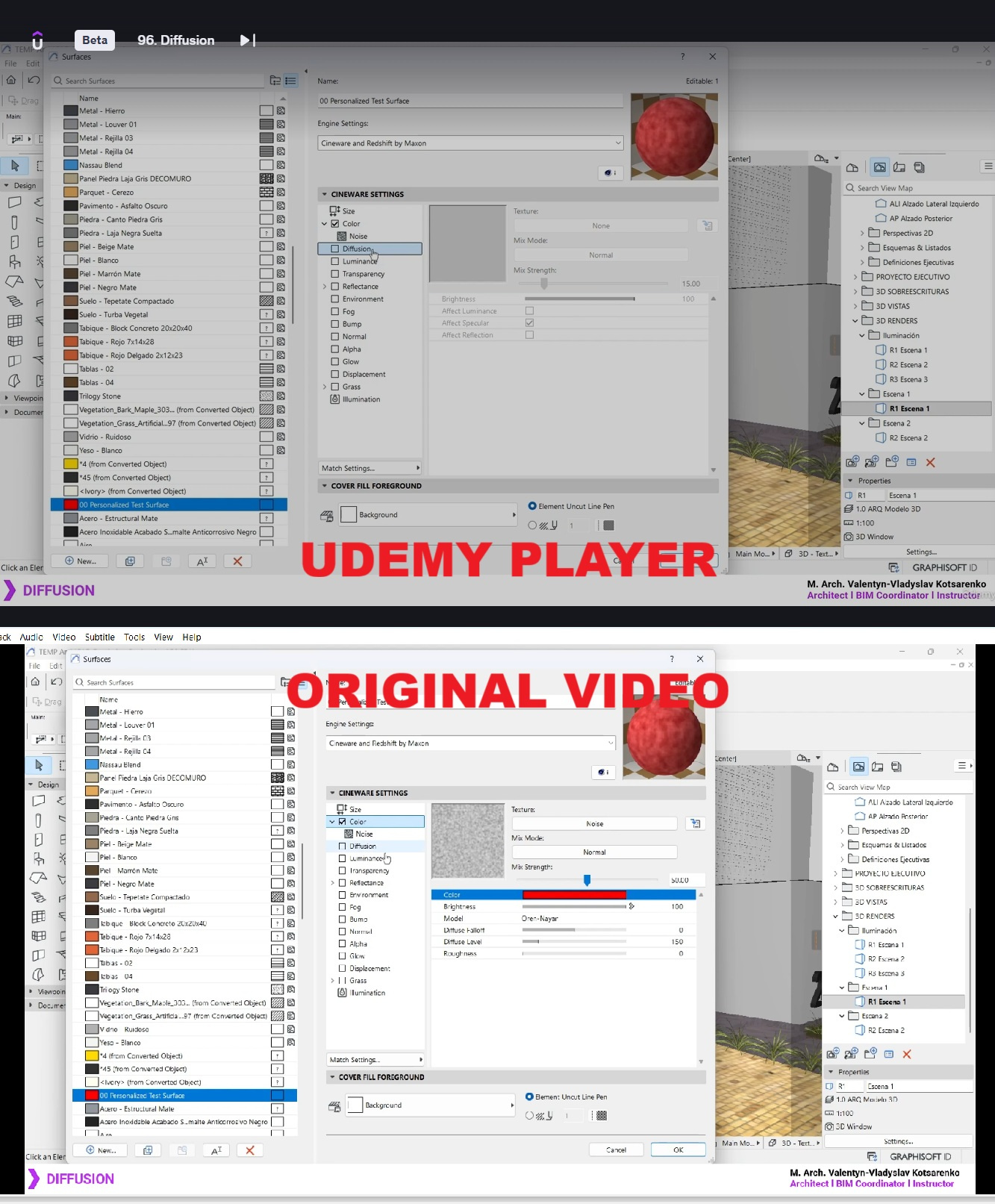Click the View Map icon in the lower navigator panel
Image resolution: width=995 pixels, height=1204 pixels.
[859, 767]
